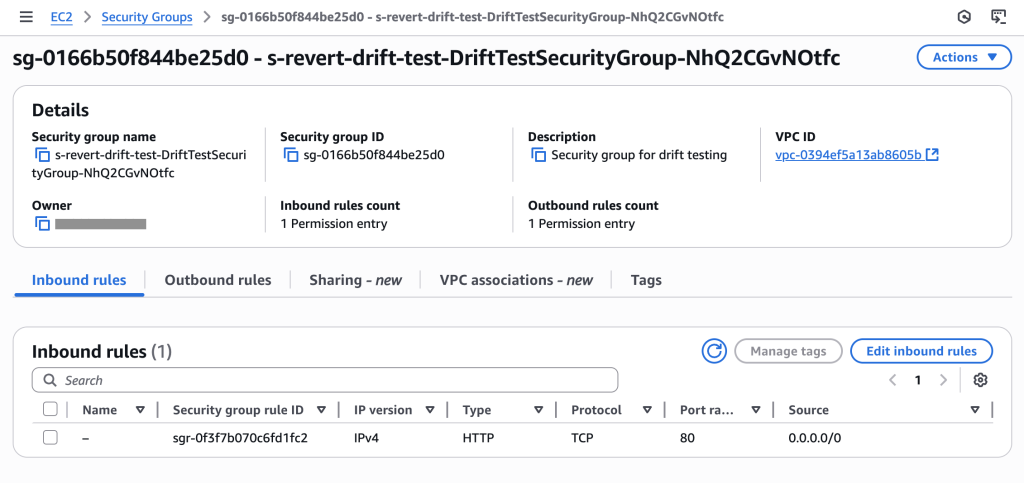
Task: Sort by the Protocol column
Action: click(646, 410)
